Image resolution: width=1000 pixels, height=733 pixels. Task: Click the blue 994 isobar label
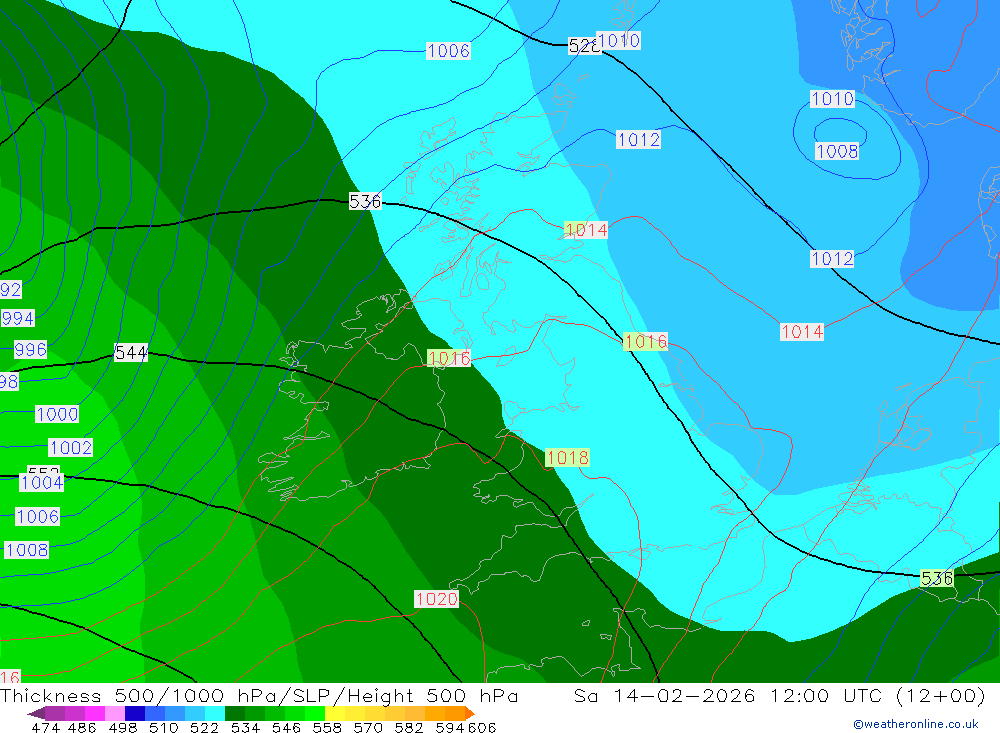tap(18, 318)
